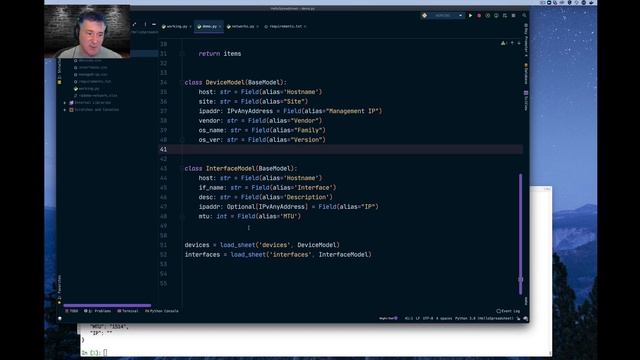Click the warnings indicator icon in editor
The height and width of the screenshot is (360, 640).
[x=504, y=43]
